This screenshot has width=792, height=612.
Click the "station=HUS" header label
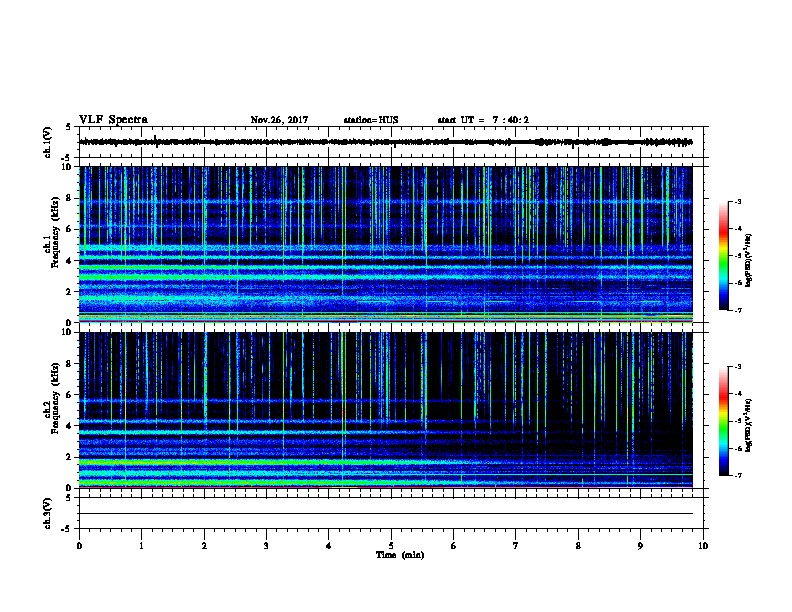[x=371, y=120]
